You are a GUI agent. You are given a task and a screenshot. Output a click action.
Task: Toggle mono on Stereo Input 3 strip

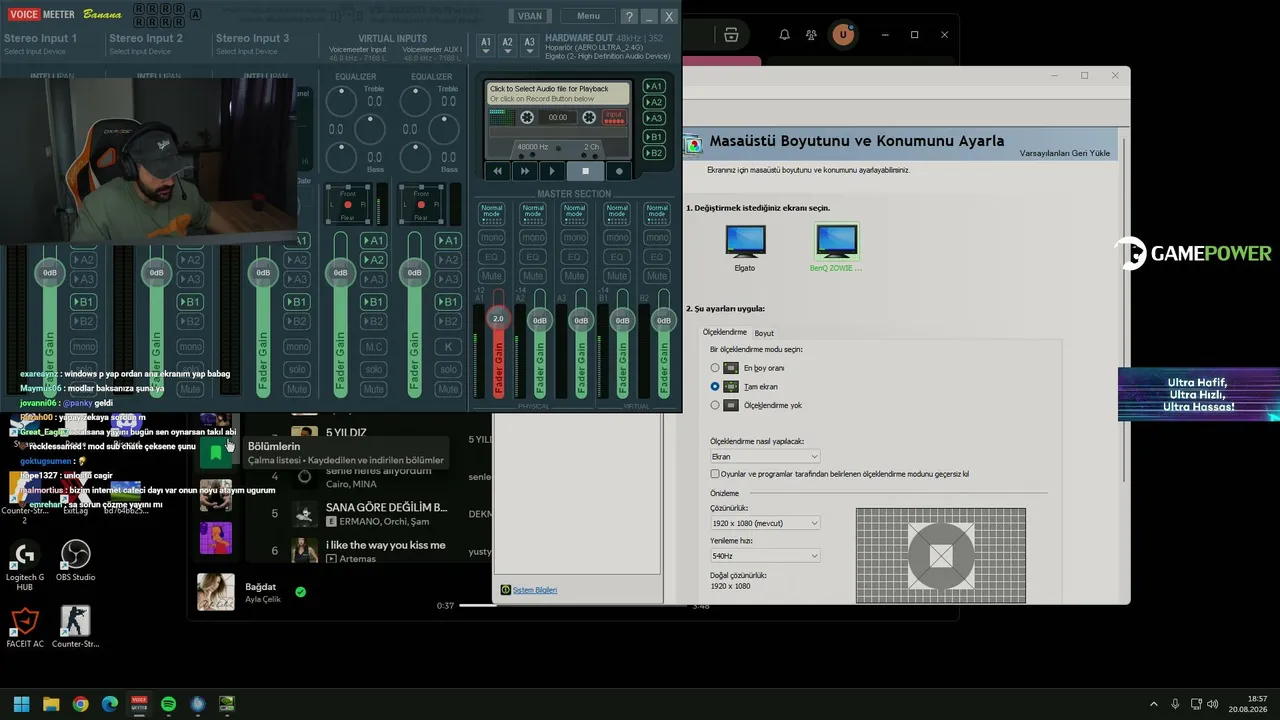click(x=297, y=347)
